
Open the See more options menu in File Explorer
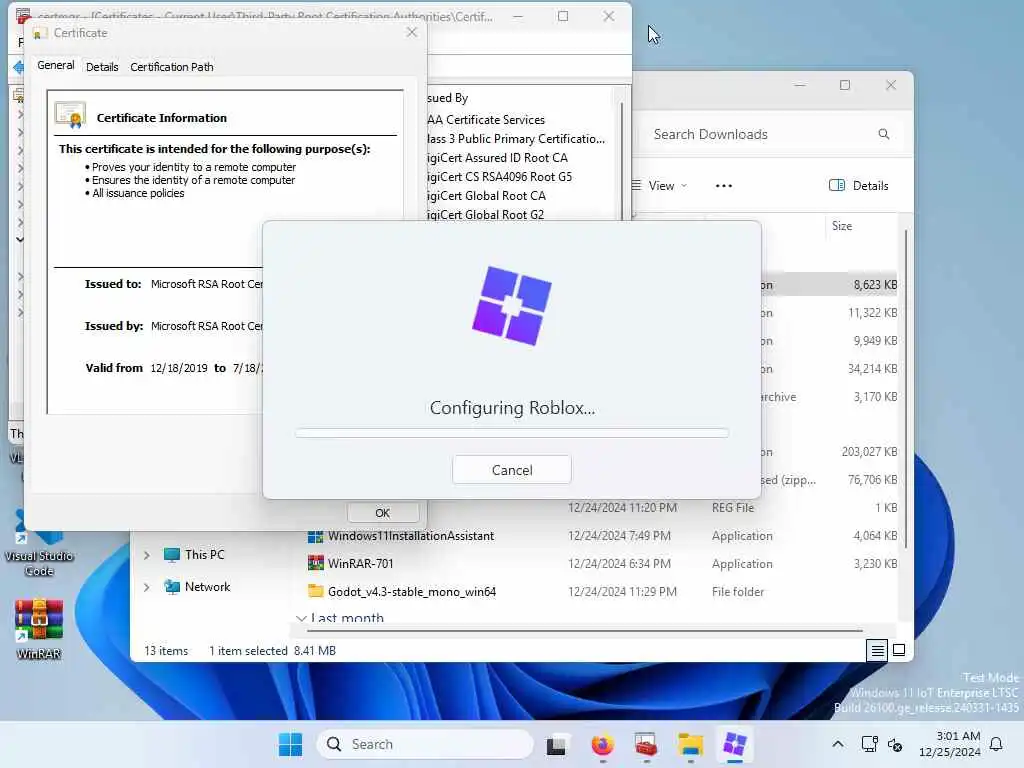click(724, 185)
